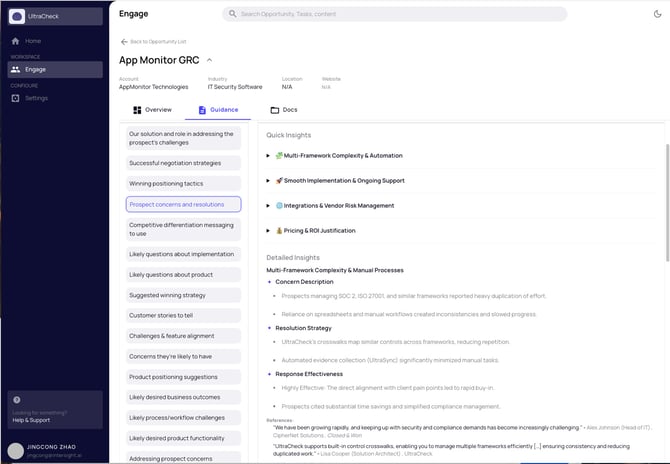
Task: Select Likely process/workflow challenges topic
Action: click(183, 418)
